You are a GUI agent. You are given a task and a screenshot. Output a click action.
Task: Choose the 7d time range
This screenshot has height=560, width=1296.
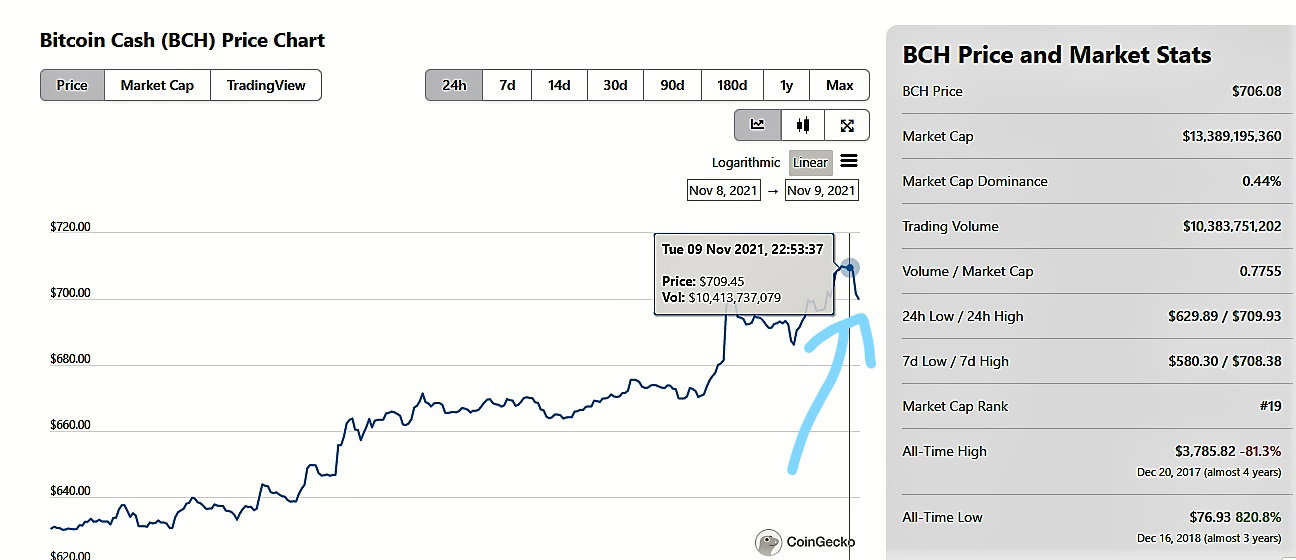507,85
